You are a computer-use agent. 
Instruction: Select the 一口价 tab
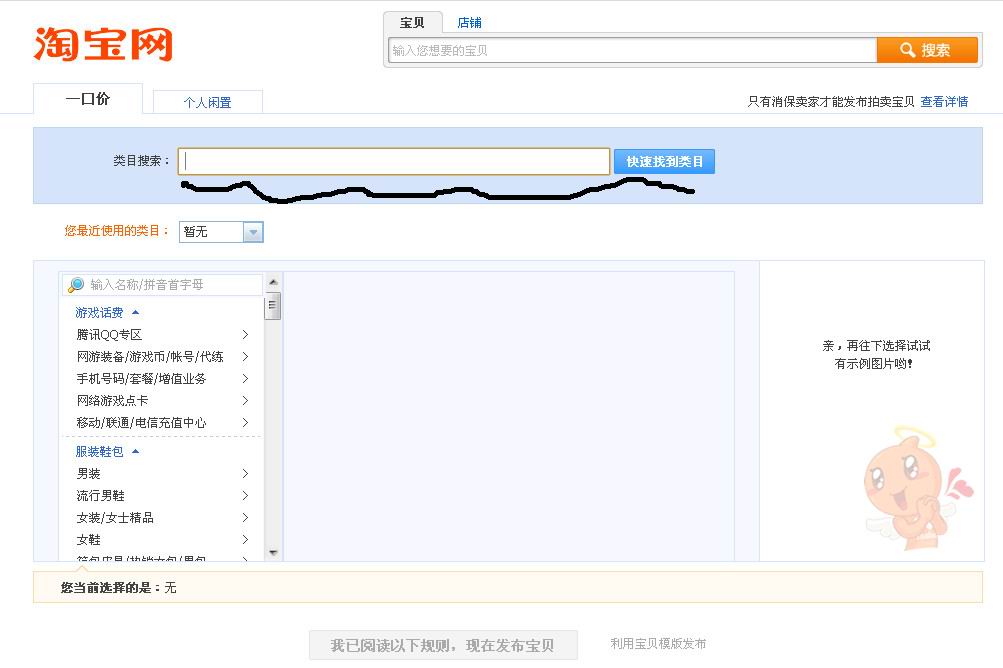88,99
